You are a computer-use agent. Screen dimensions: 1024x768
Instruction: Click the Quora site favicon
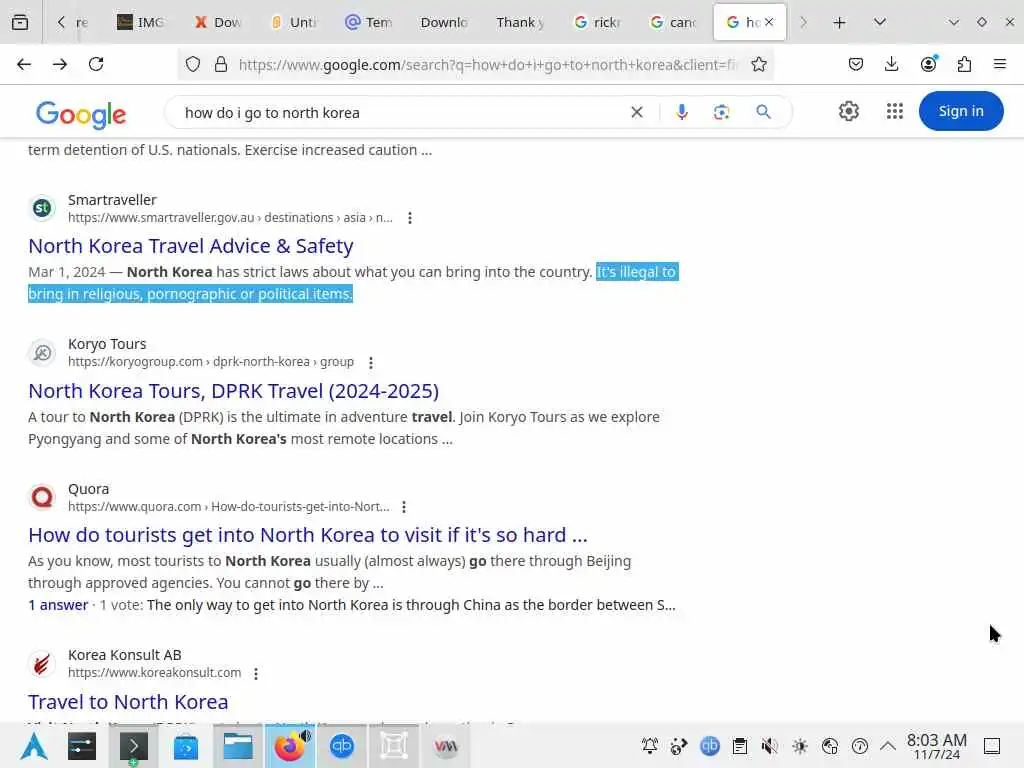[x=42, y=497]
